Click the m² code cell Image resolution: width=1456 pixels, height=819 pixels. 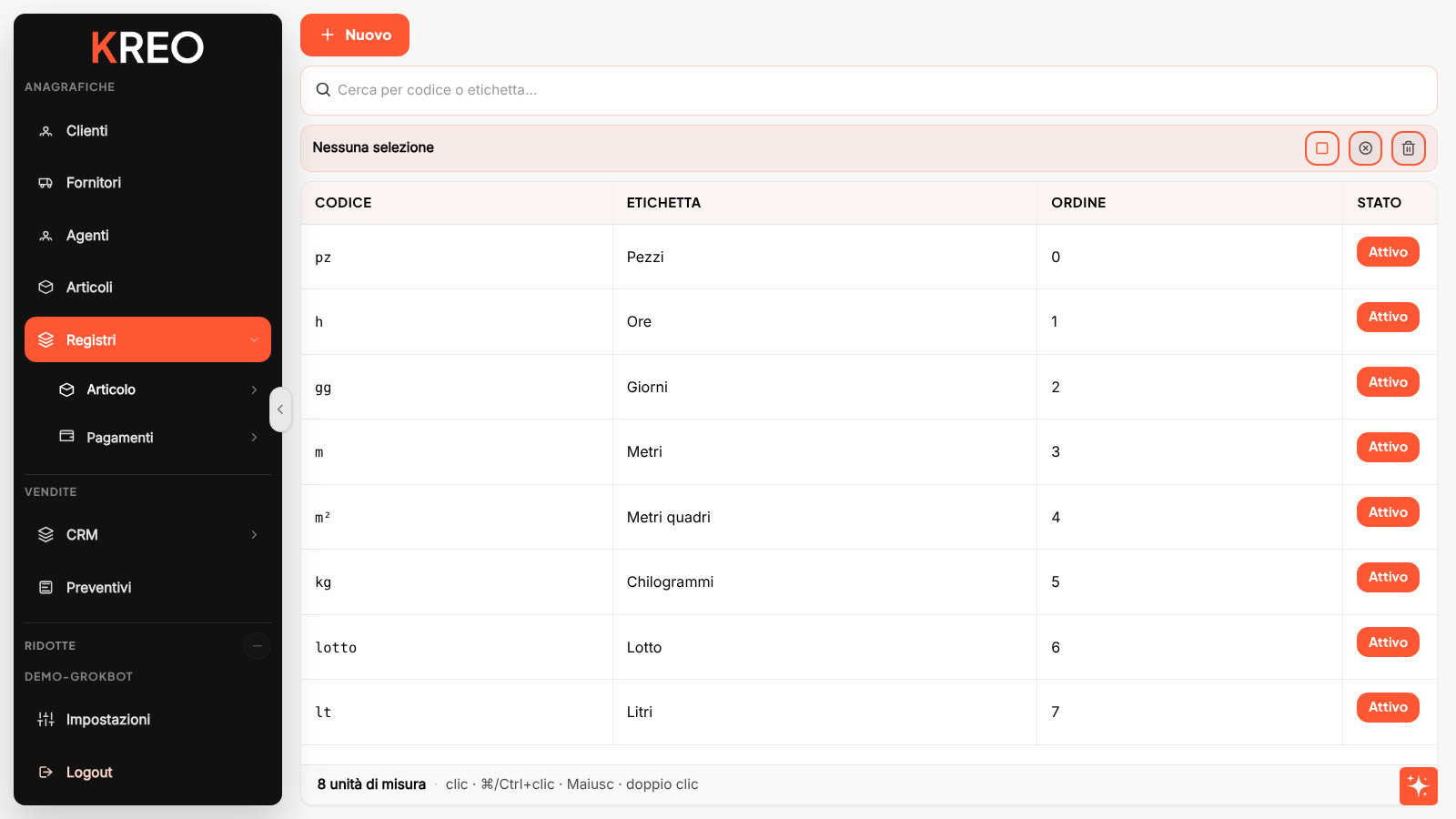click(x=457, y=517)
